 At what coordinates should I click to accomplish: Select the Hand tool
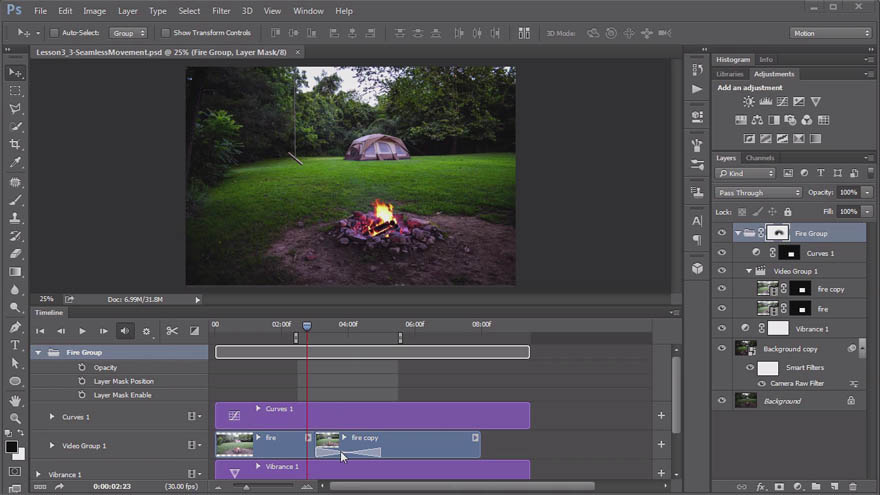pos(15,400)
